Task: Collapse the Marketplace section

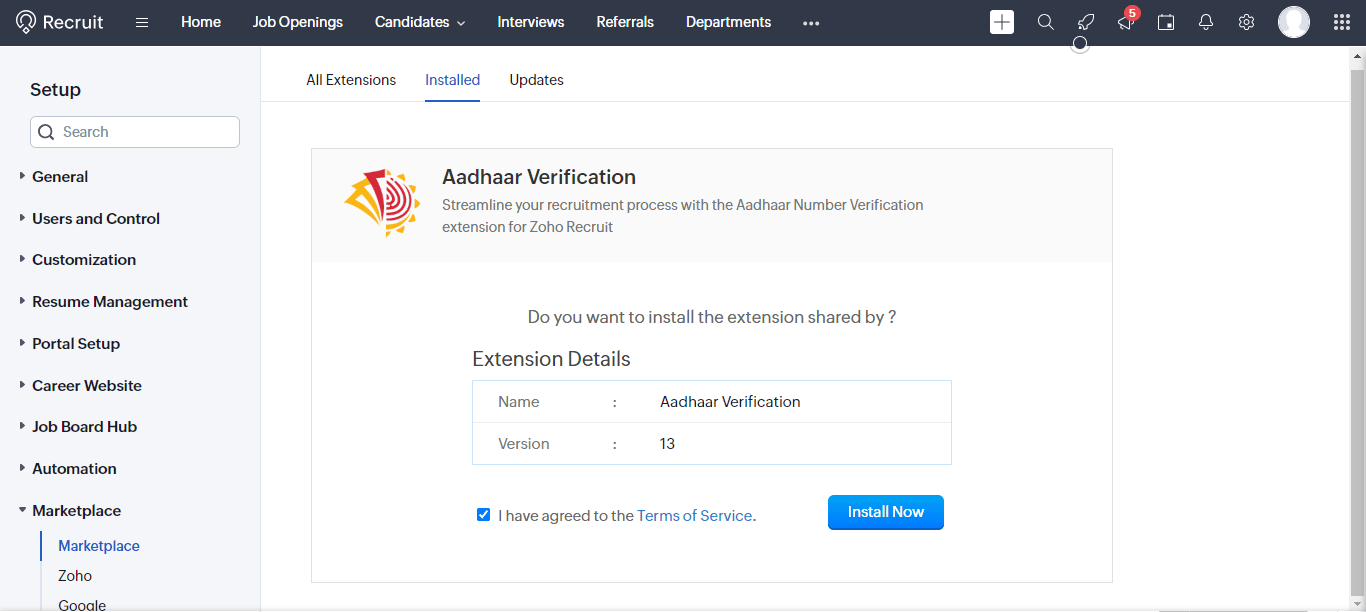Action: 76,510
